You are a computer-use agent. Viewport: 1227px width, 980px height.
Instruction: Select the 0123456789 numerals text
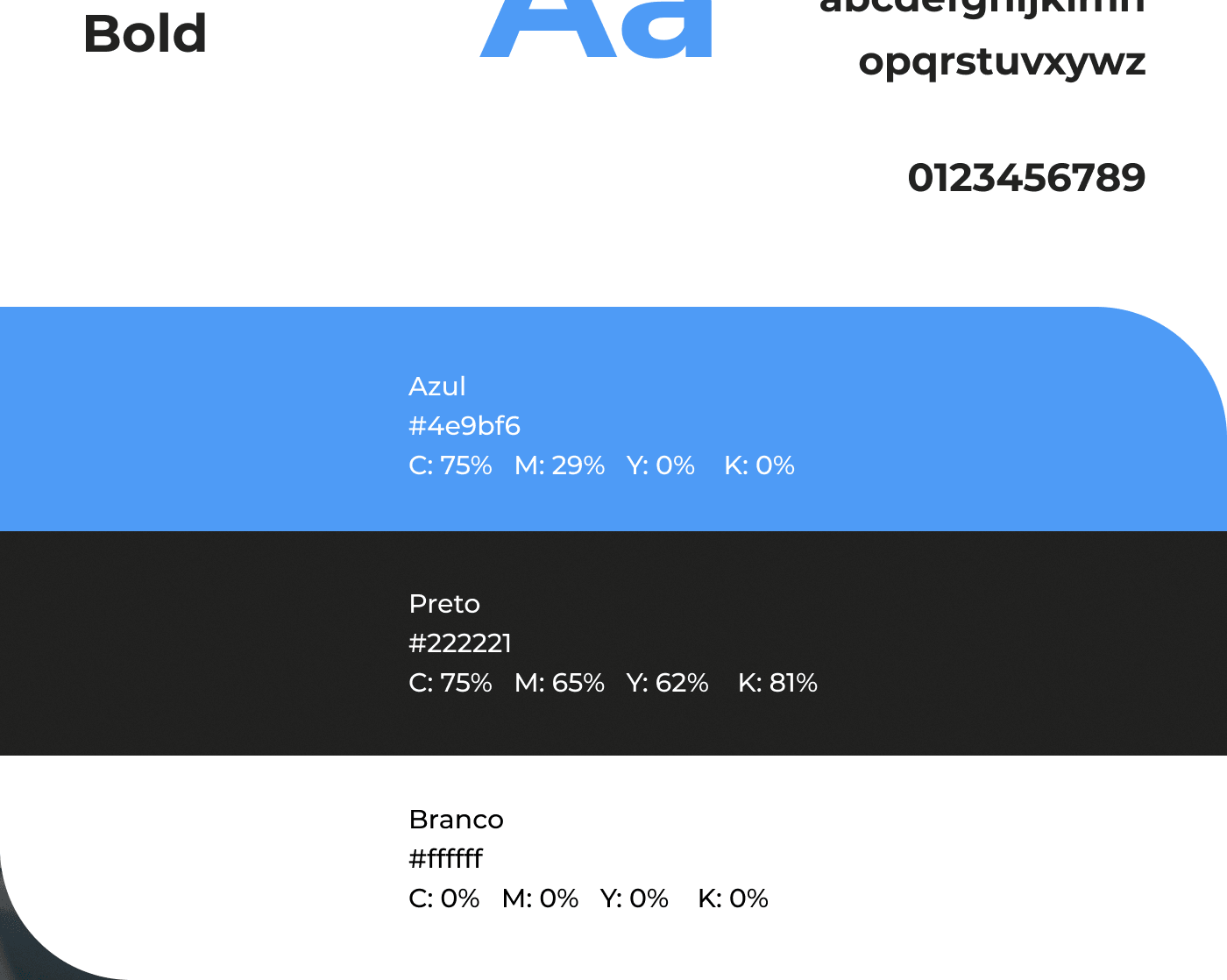click(1026, 178)
